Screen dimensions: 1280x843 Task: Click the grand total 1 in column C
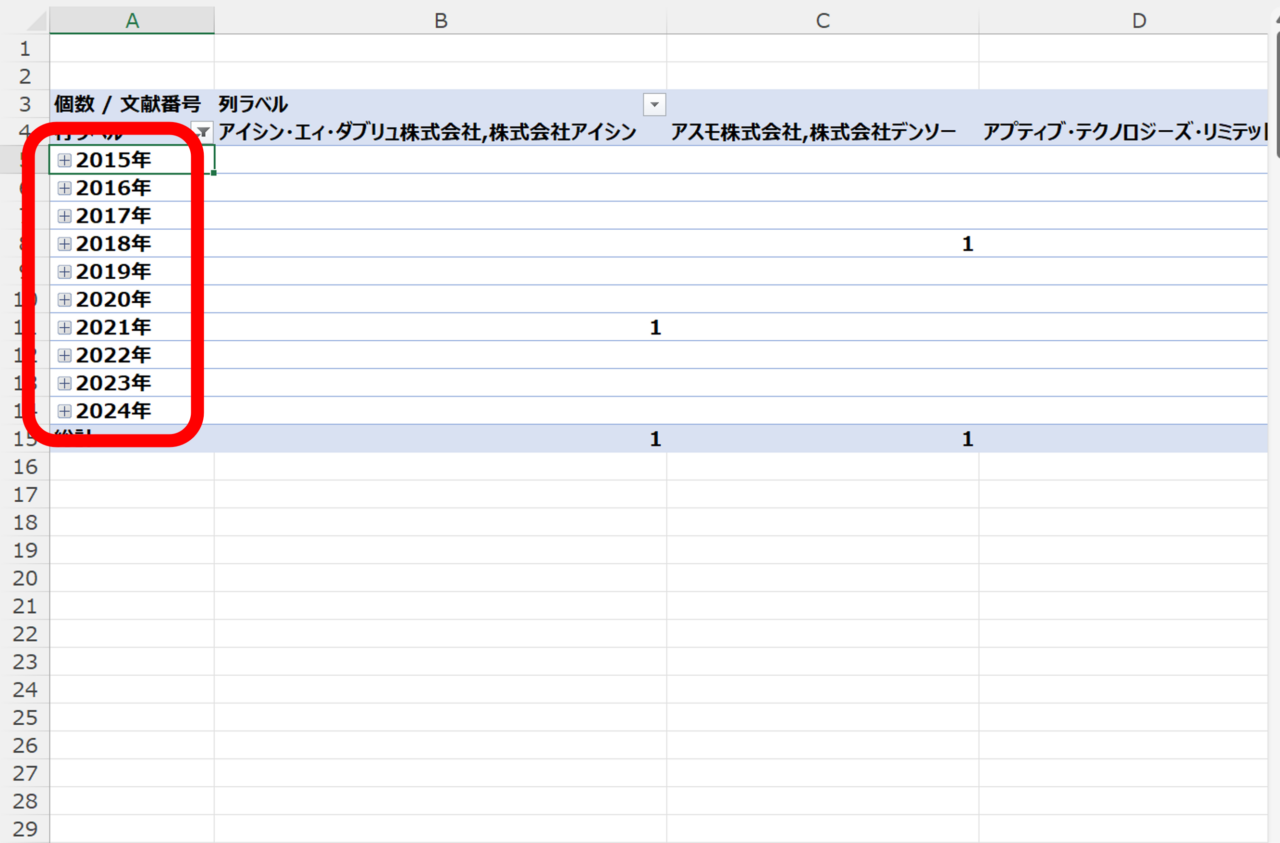click(x=967, y=439)
